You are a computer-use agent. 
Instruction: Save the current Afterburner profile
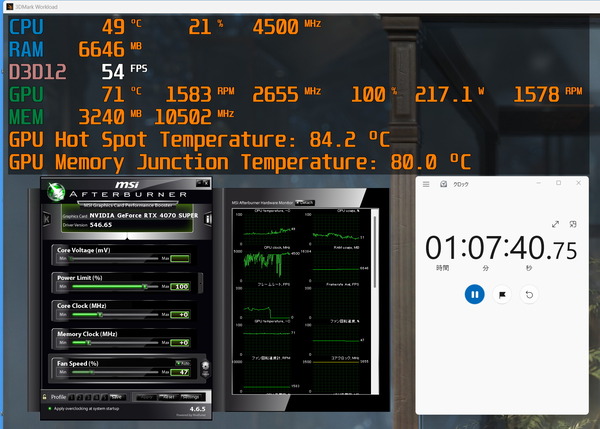tap(116, 397)
